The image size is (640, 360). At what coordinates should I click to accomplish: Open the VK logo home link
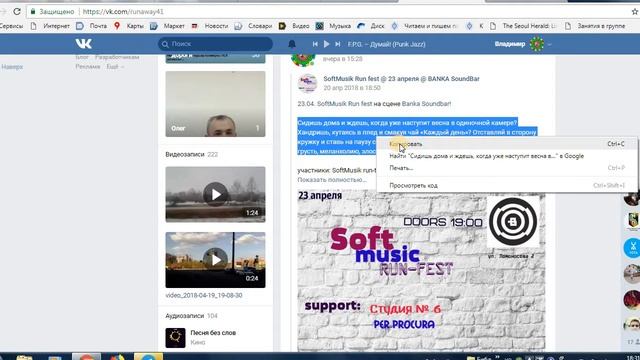tap(84, 44)
